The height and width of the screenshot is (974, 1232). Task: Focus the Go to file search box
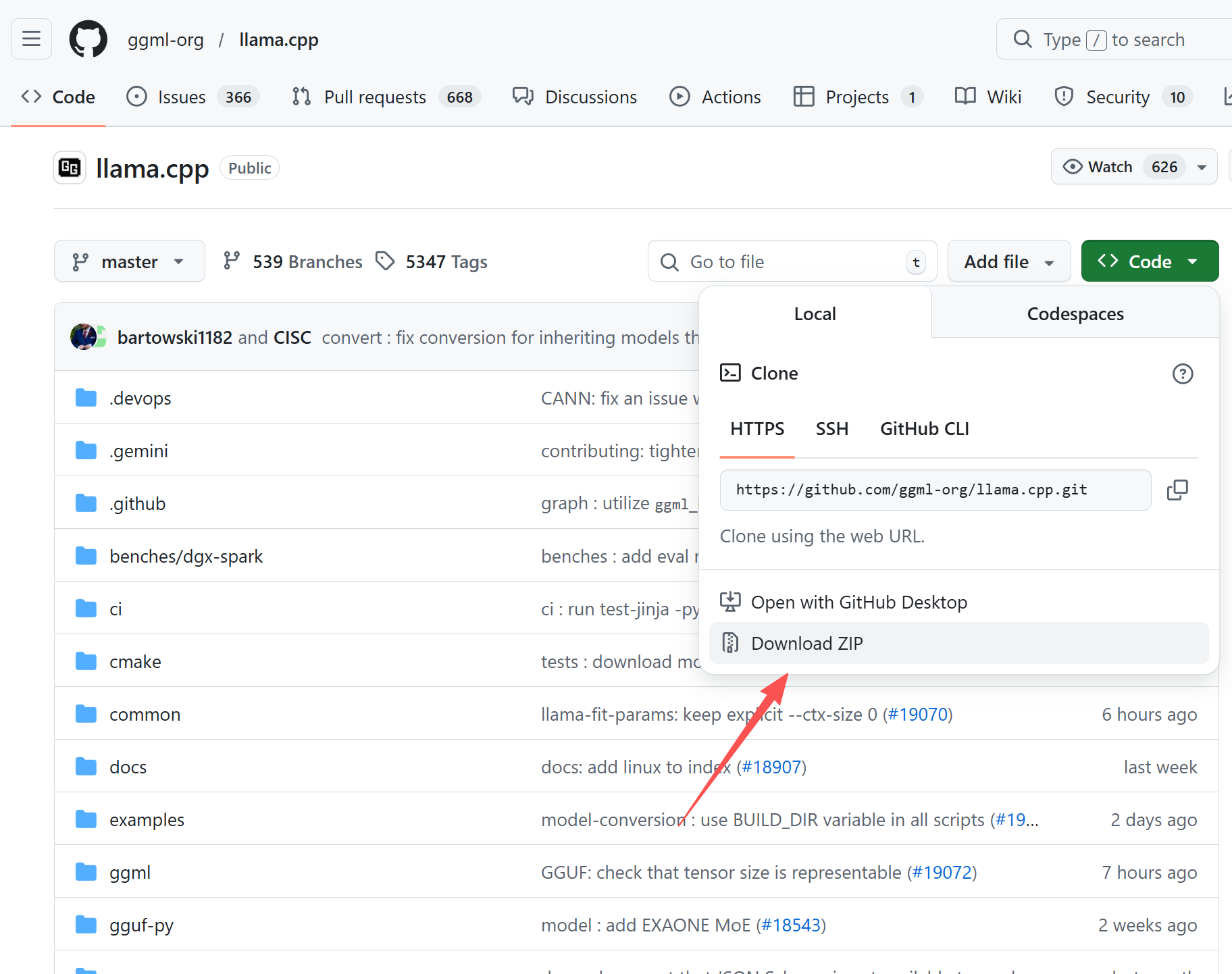(x=792, y=261)
